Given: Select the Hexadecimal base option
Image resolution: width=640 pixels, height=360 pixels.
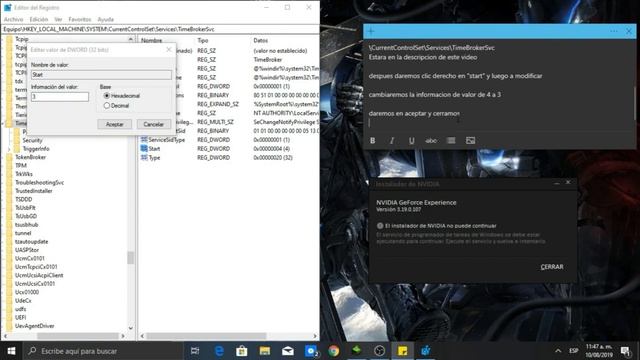Looking at the screenshot, I should tap(107, 96).
